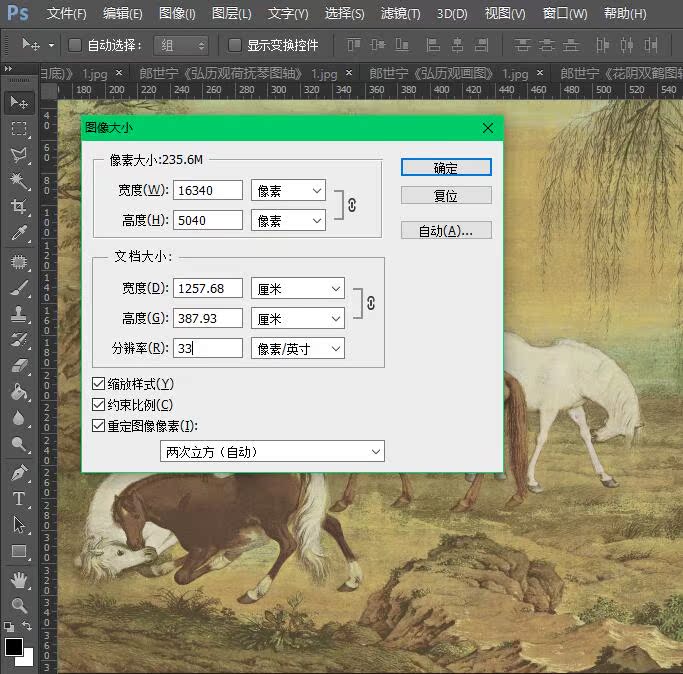This screenshot has width=683, height=674.
Task: Click the pixel height field 5040
Action: [x=208, y=220]
